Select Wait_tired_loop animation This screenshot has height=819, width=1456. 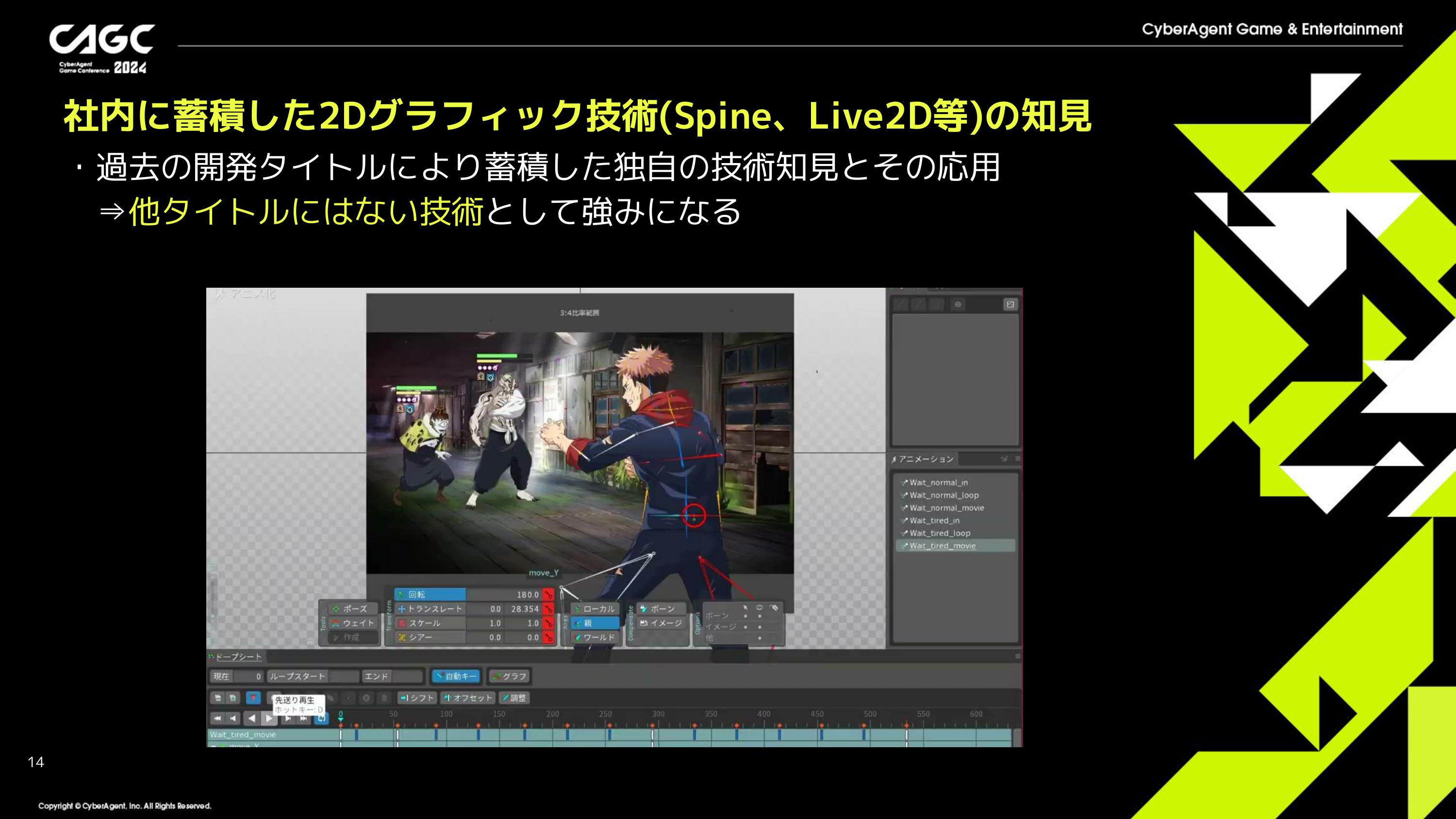click(955, 533)
